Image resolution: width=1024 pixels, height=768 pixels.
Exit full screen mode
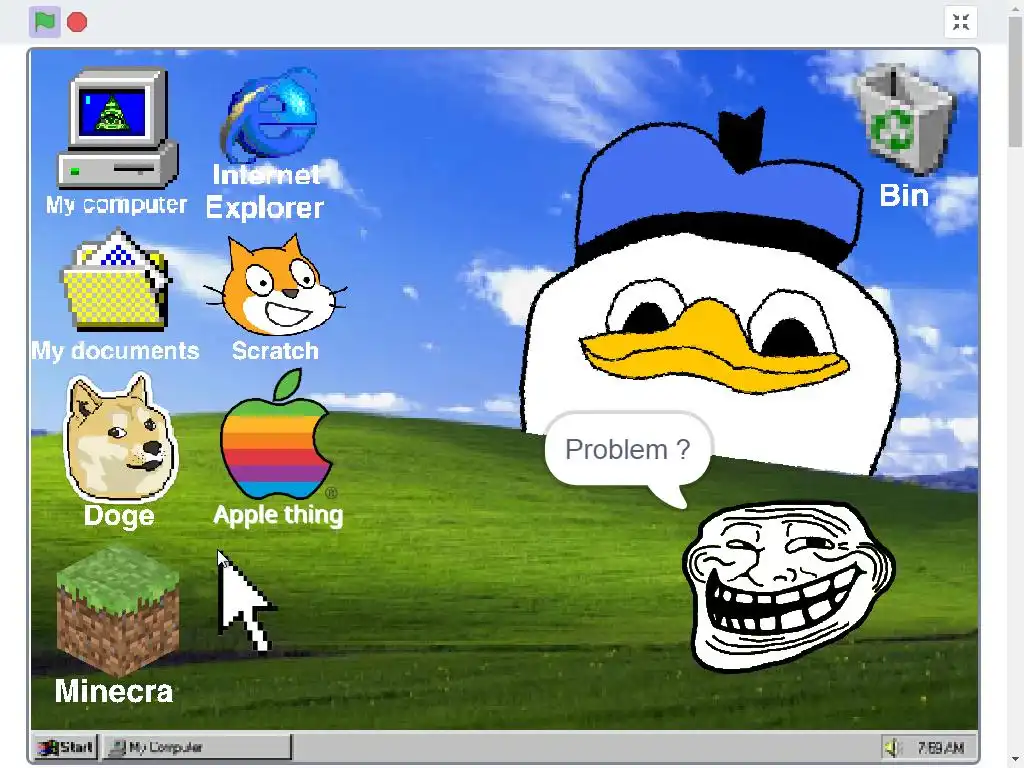pyautogui.click(x=961, y=22)
